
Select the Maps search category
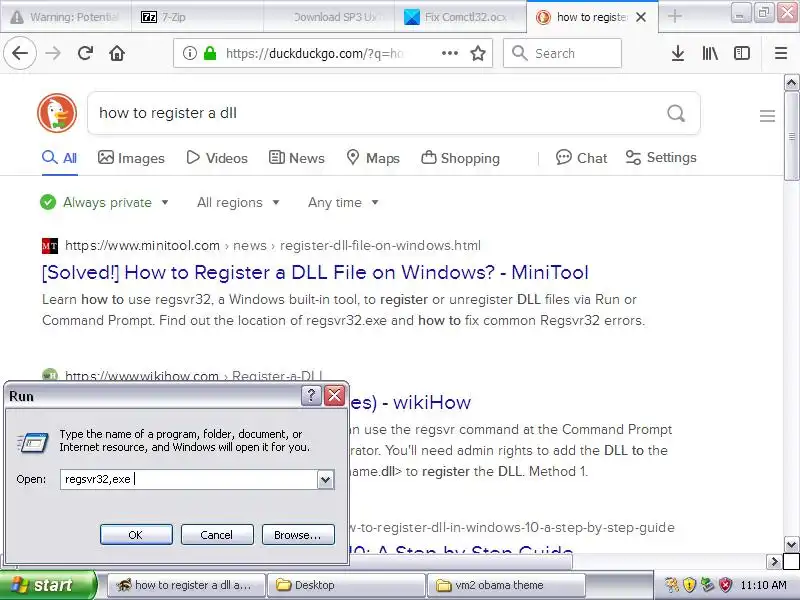click(x=373, y=158)
